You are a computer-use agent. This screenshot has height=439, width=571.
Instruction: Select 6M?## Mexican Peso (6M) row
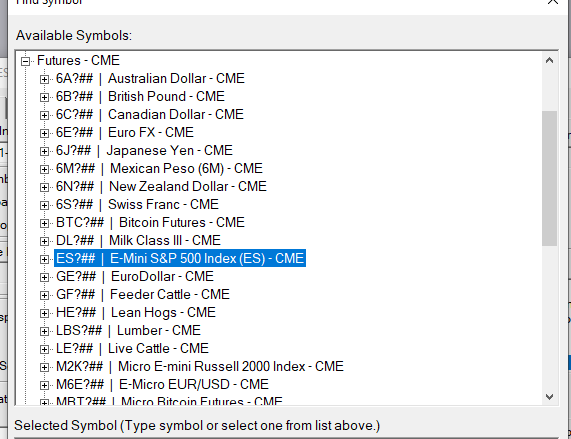[159, 169]
